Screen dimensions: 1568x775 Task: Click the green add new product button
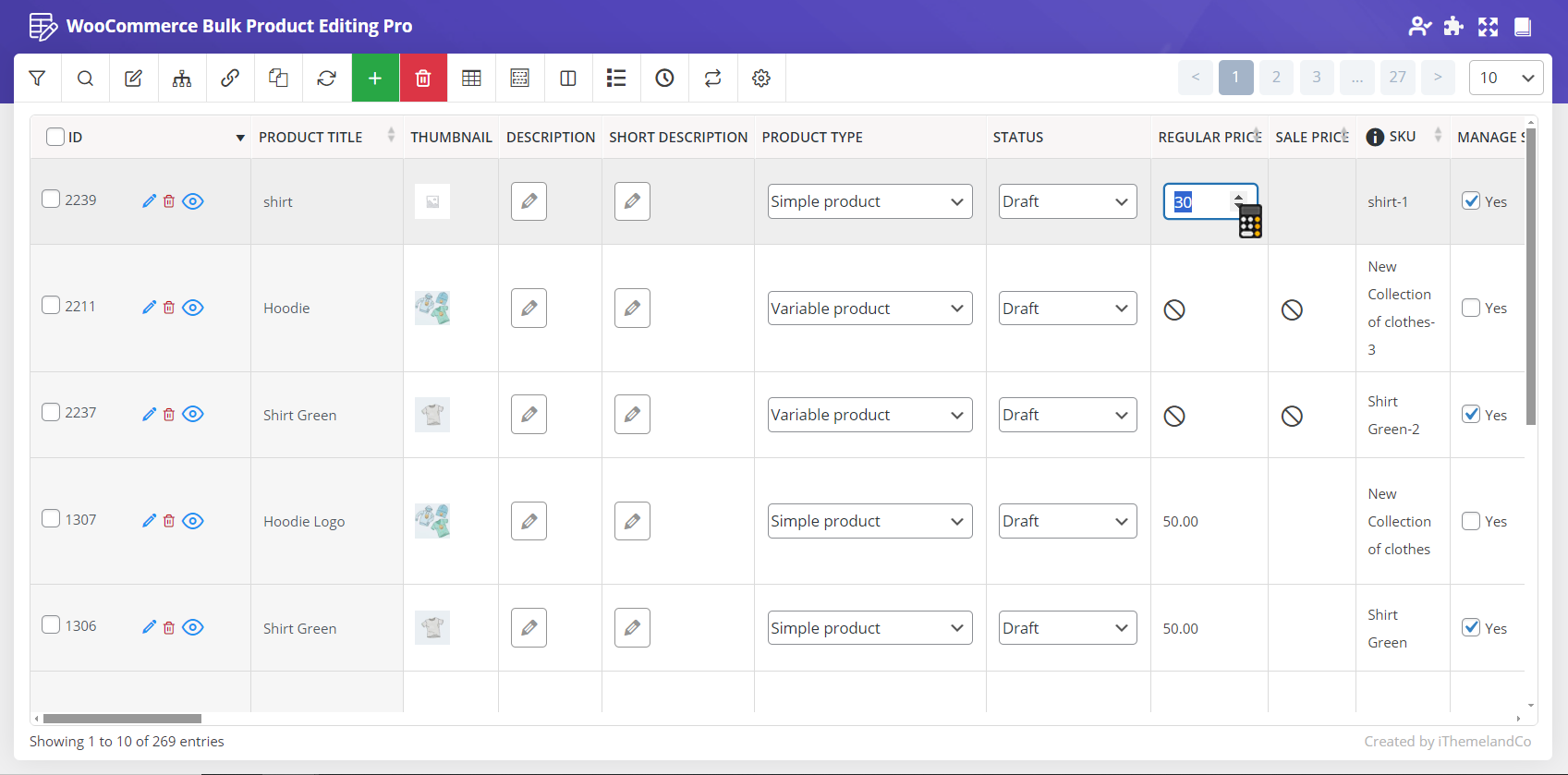pos(375,79)
